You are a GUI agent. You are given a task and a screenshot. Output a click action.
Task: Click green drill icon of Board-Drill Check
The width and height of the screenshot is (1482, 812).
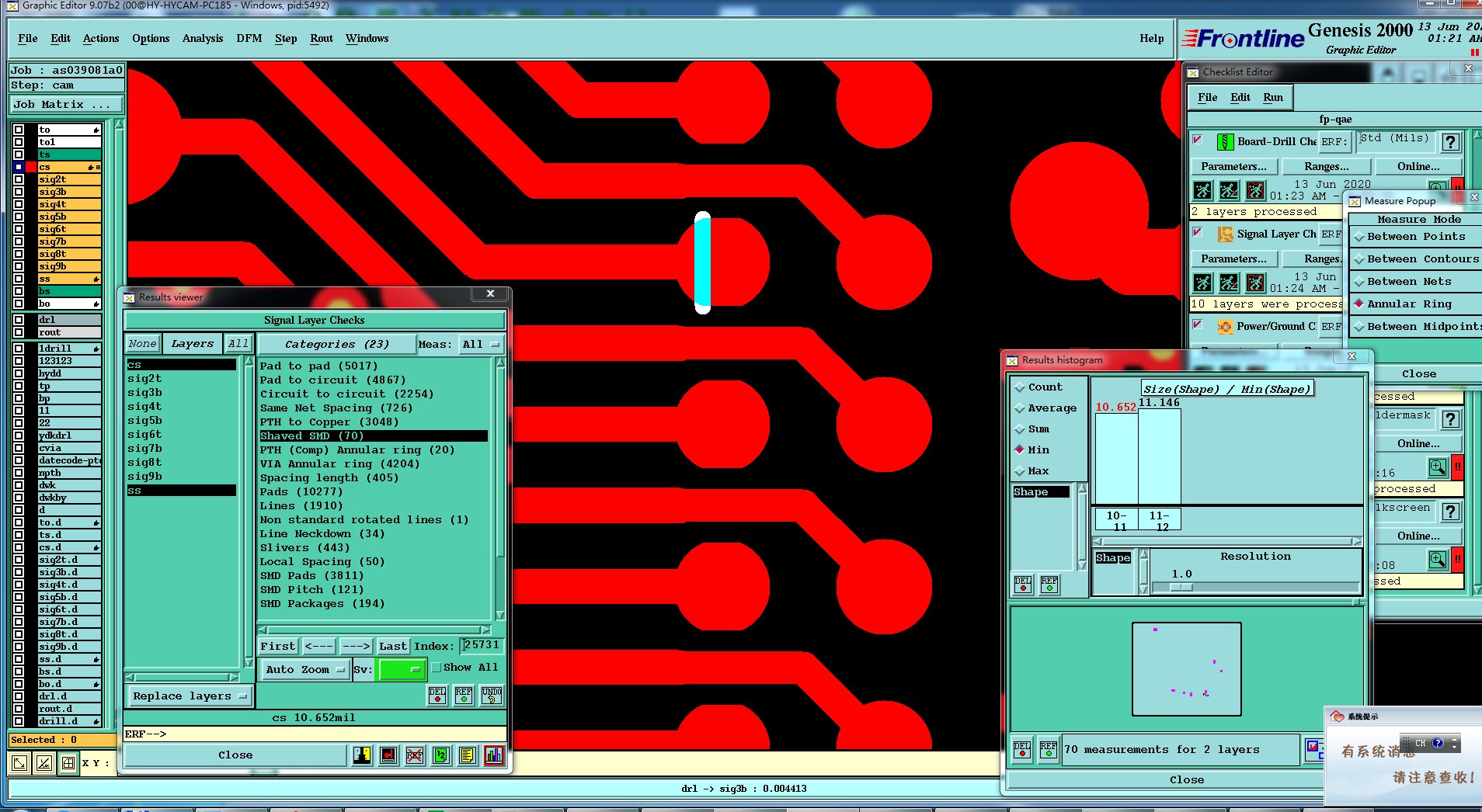[x=1225, y=141]
